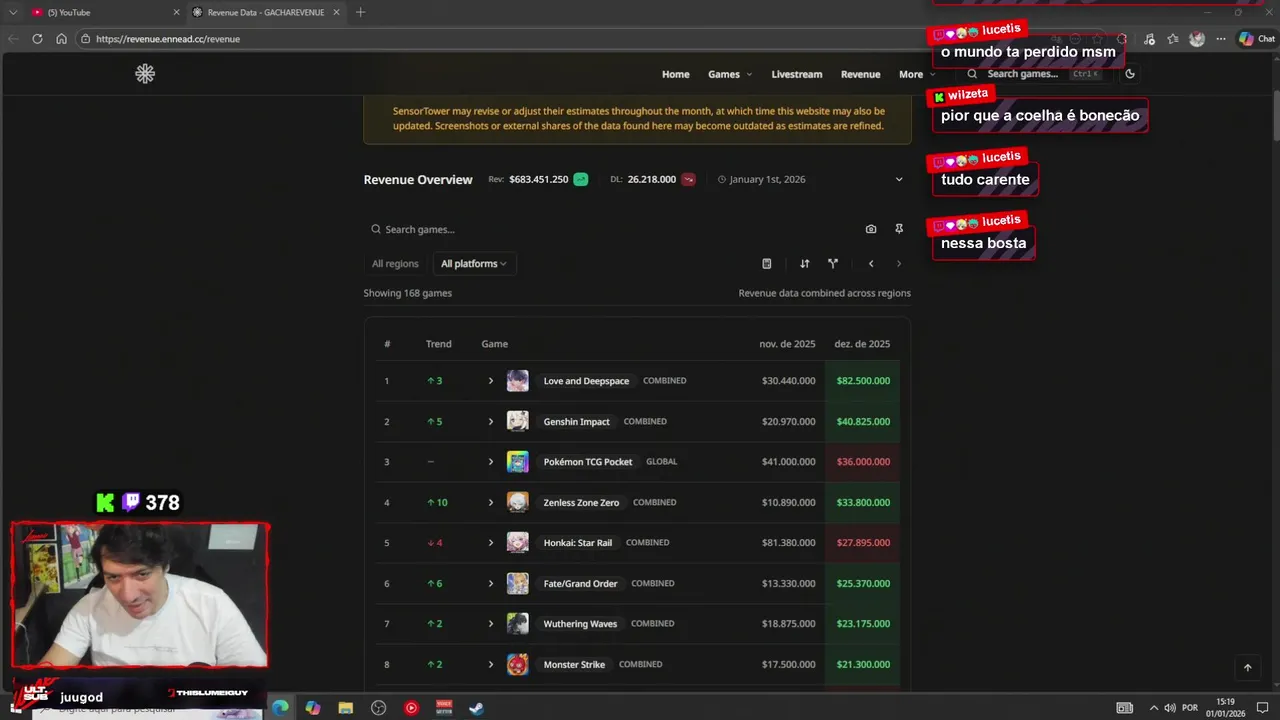
Task: Click the snowflake site logo
Action: [x=145, y=74]
